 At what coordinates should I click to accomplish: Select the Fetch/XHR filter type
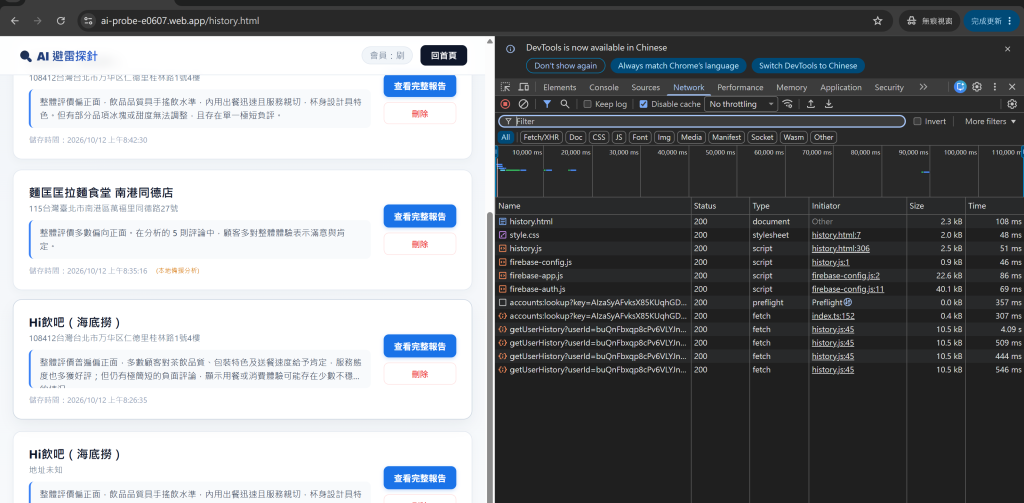pos(541,137)
